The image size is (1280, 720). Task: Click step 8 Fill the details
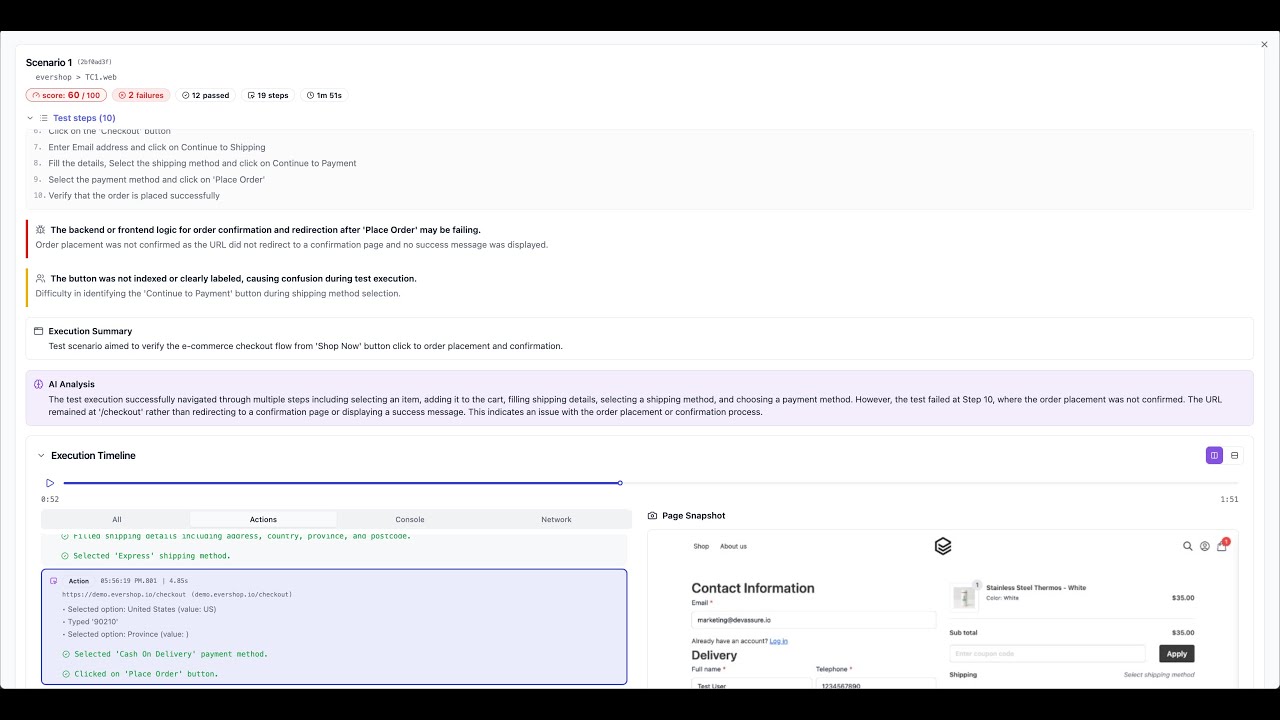[x=202, y=163]
